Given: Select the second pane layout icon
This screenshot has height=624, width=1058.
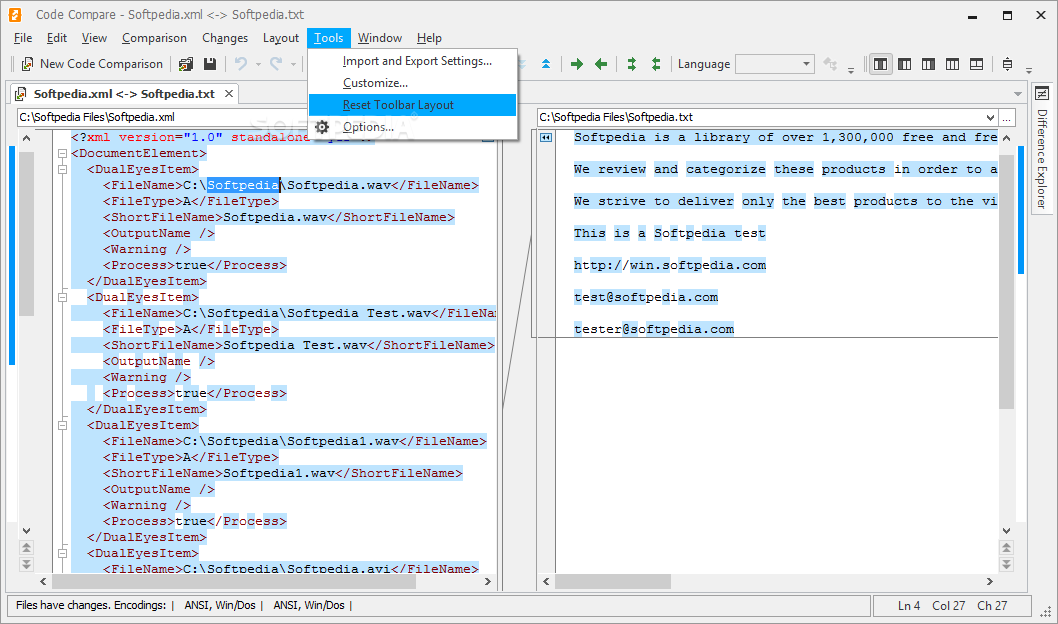Looking at the screenshot, I should [x=905, y=64].
